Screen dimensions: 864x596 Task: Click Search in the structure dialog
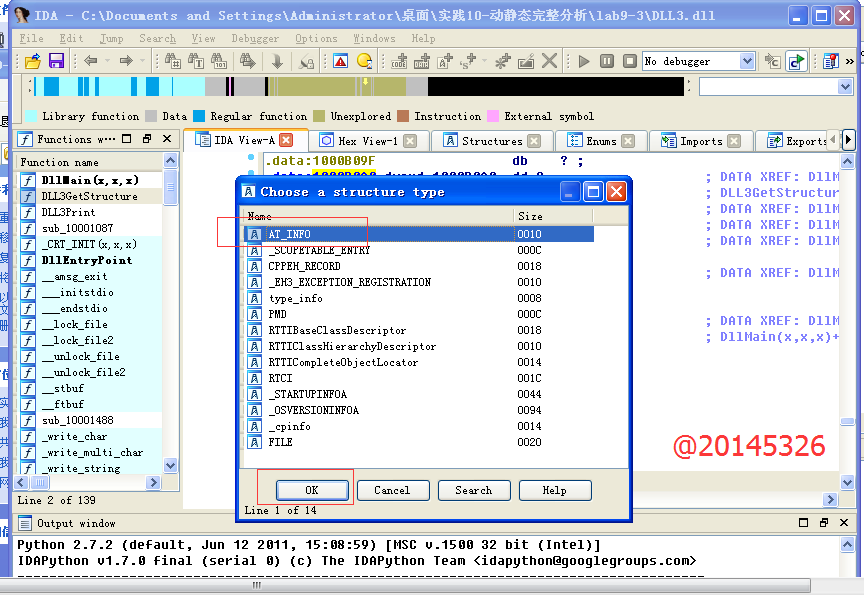473,490
